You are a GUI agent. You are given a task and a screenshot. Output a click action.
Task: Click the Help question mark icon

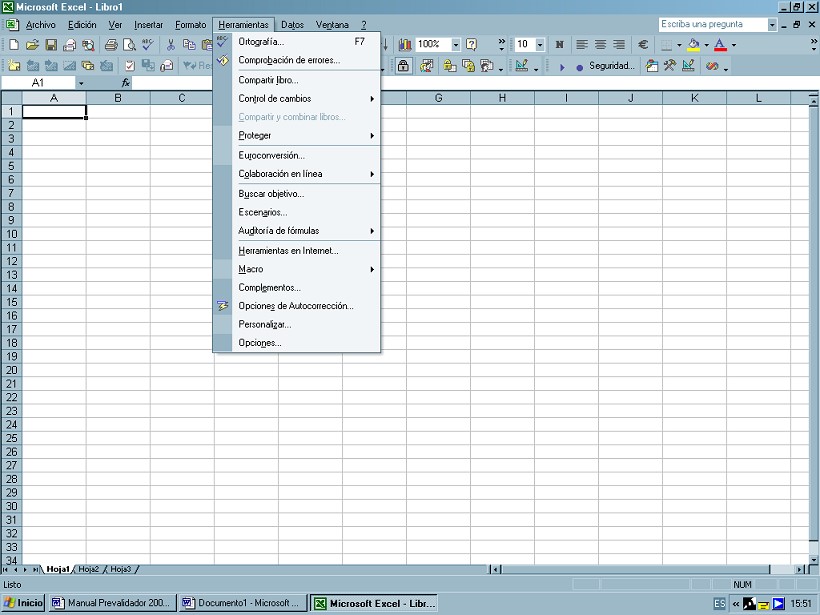point(471,45)
